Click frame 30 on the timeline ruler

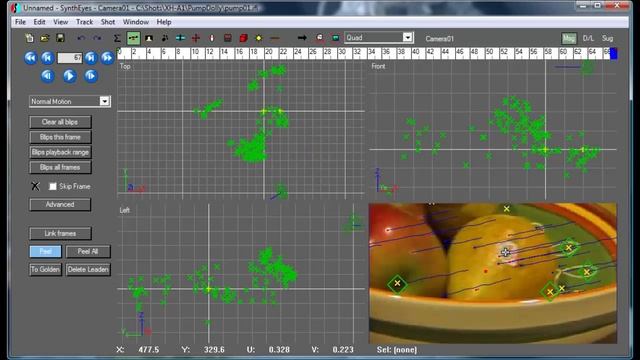[342, 53]
